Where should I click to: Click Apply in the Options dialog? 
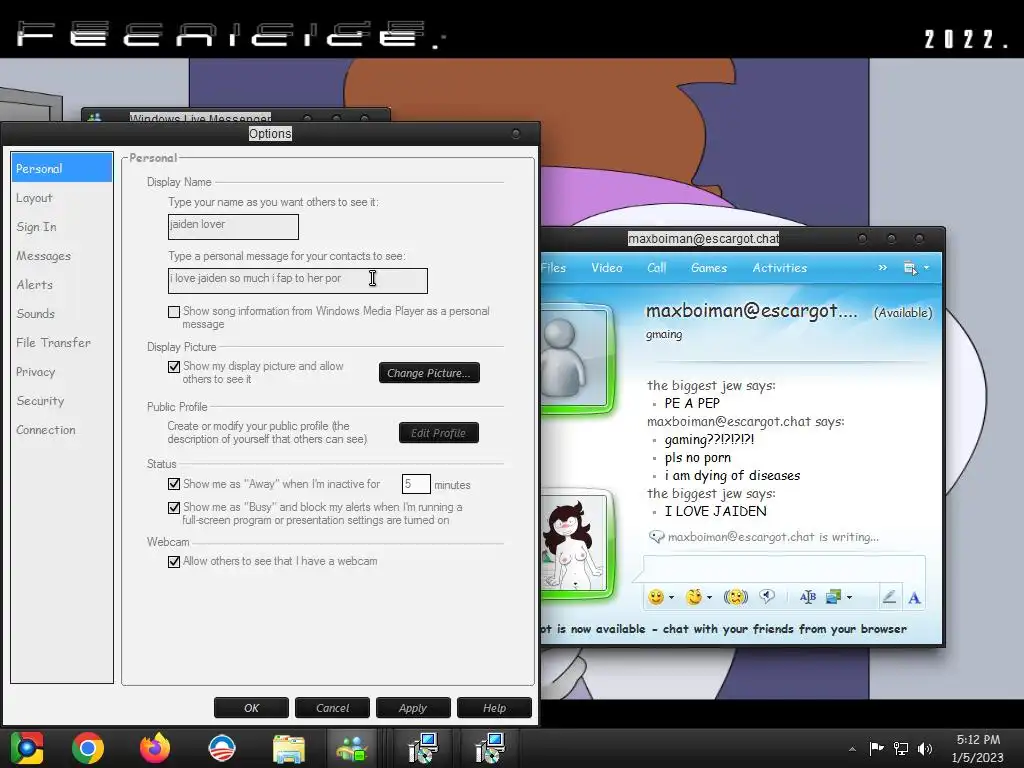pyautogui.click(x=413, y=708)
